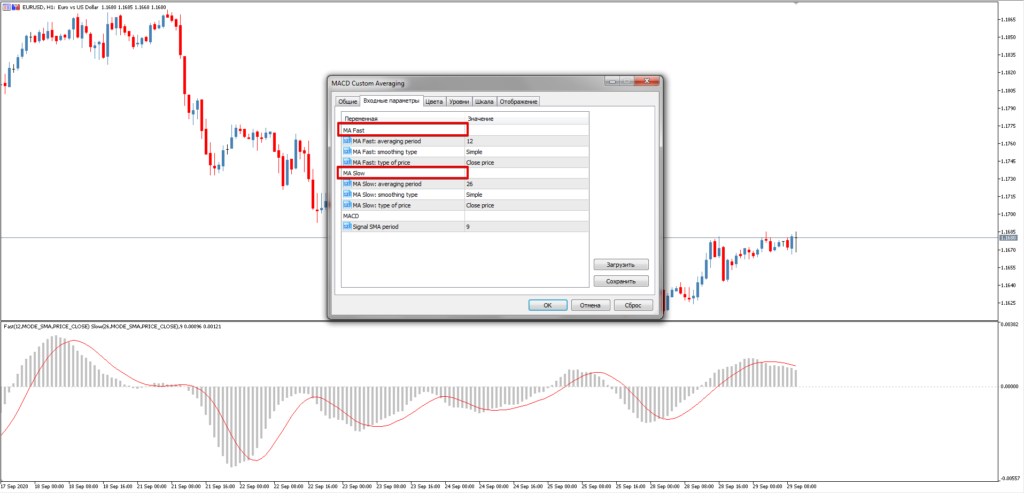Viewport: 1024px width, 493px height.
Task: Click the MA Slow averaging period parameter icon
Action: pos(347,184)
